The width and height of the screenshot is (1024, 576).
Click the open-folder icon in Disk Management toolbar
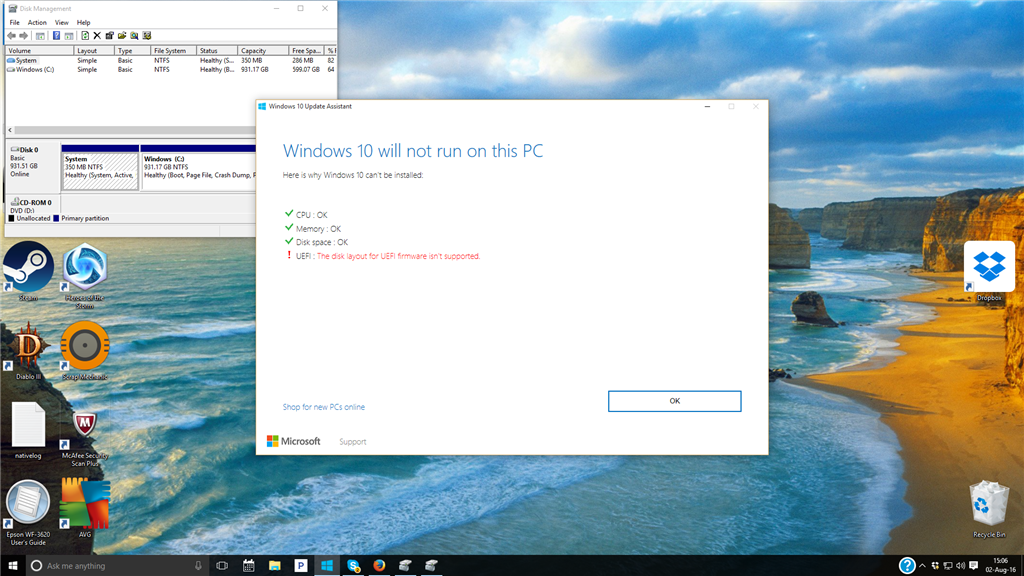(122, 36)
